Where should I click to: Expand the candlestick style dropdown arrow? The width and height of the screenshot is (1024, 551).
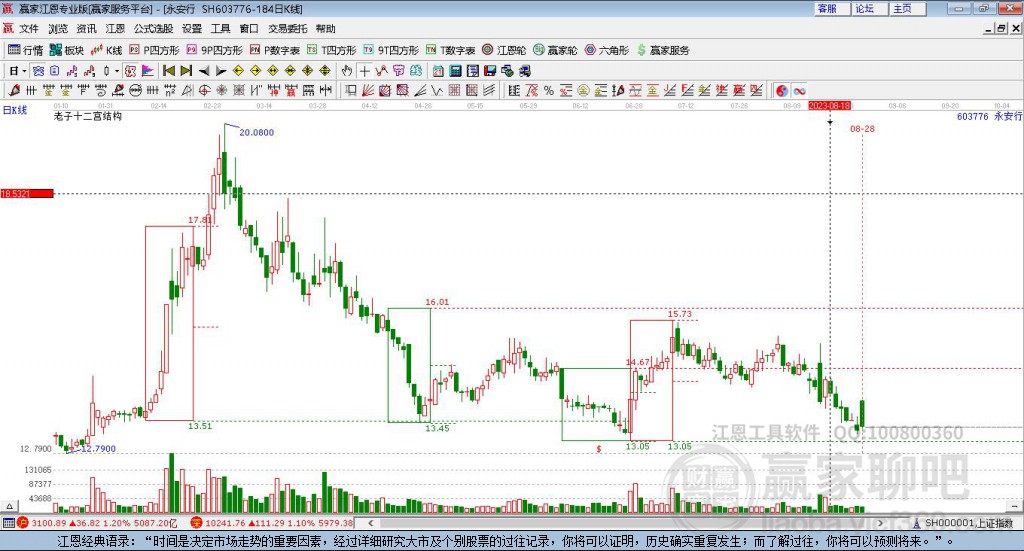(117, 71)
